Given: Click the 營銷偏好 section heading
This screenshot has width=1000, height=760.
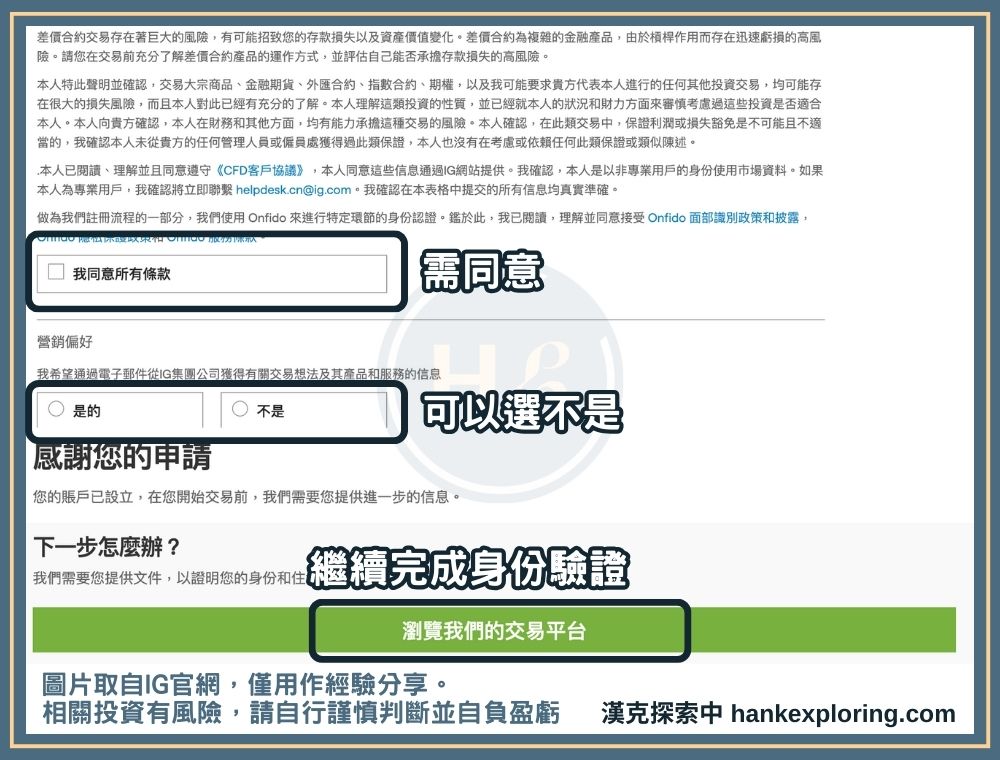Looking at the screenshot, I should pos(65,342).
